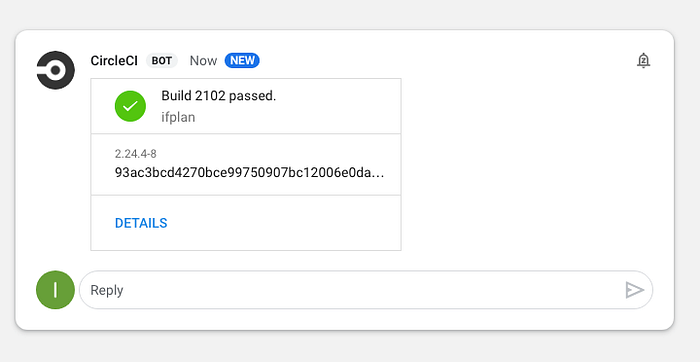Click the truncated commit hash 93ac3bcd4270...
Image resolution: width=700 pixels, height=362 pixels.
point(250,173)
